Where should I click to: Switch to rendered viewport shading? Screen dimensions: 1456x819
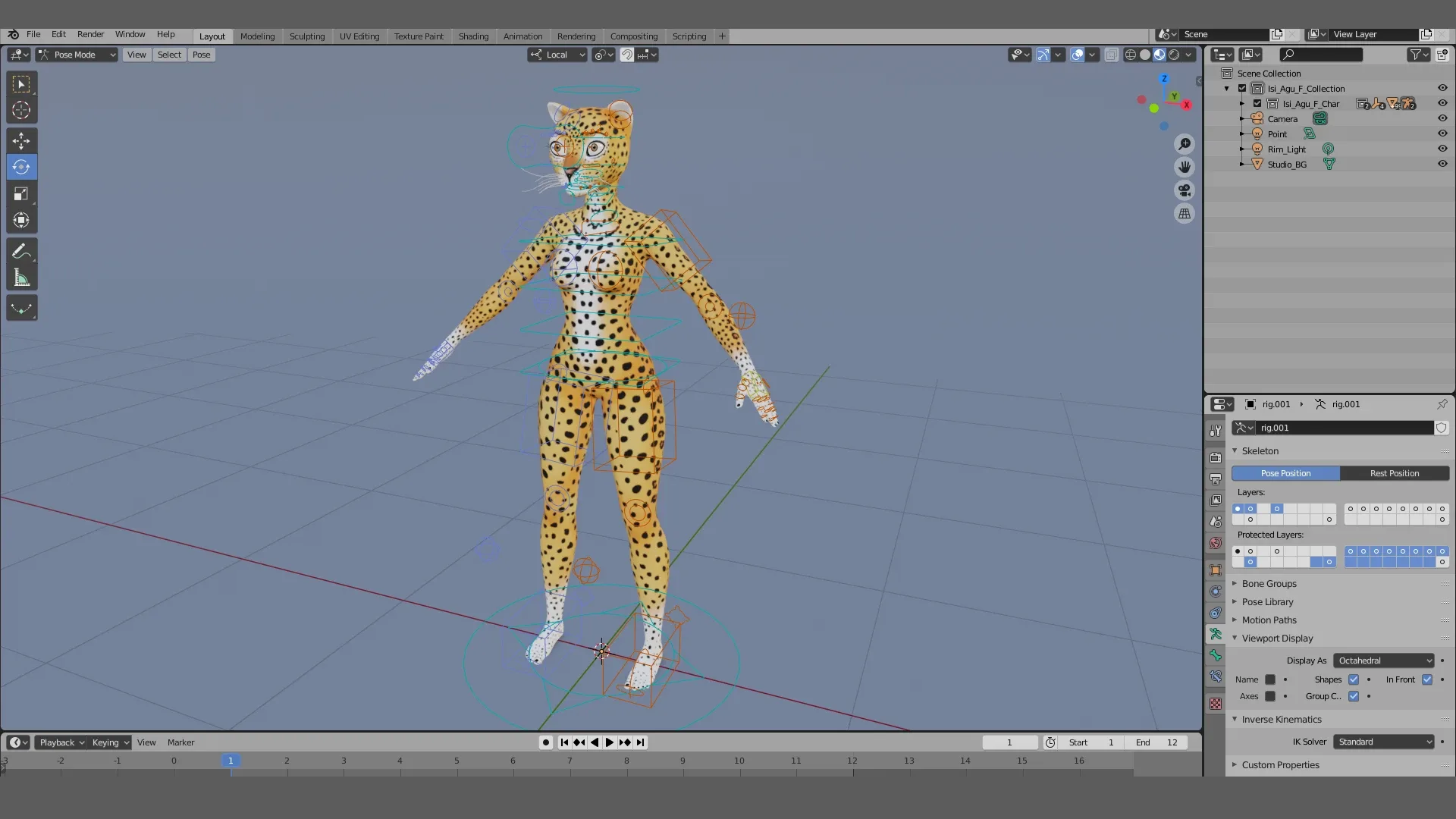pos(1174,55)
